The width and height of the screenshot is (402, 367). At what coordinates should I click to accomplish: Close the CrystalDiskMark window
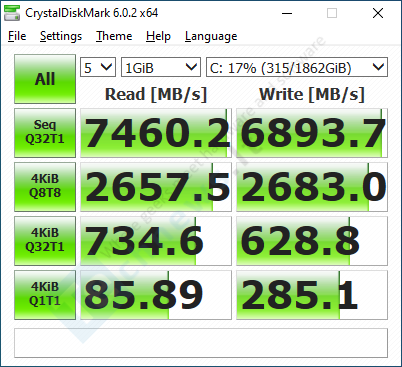[x=378, y=13]
